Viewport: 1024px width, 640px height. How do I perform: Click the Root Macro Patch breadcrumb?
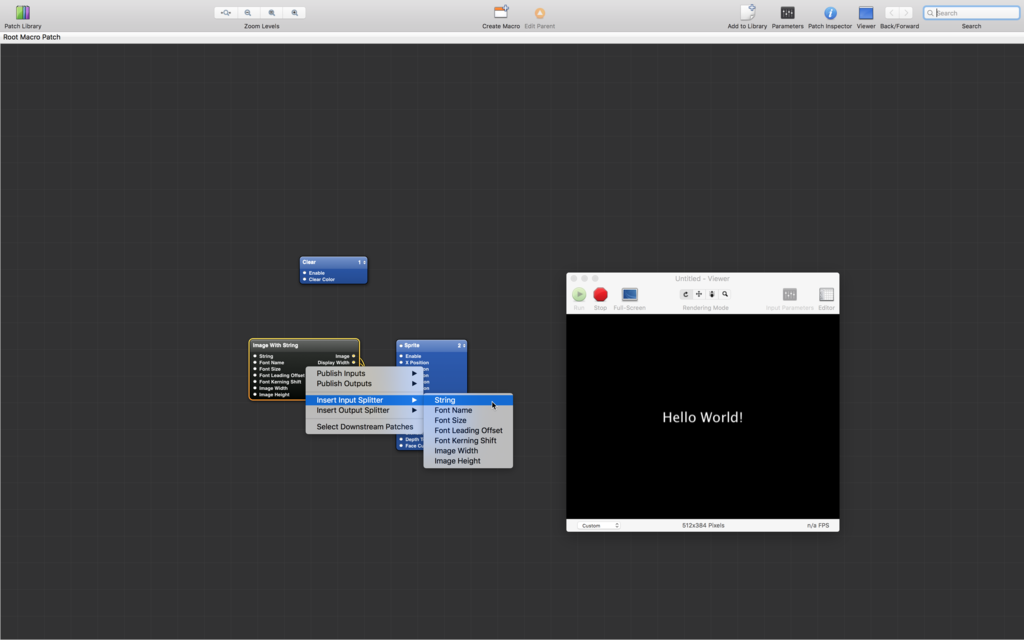click(x=32, y=37)
